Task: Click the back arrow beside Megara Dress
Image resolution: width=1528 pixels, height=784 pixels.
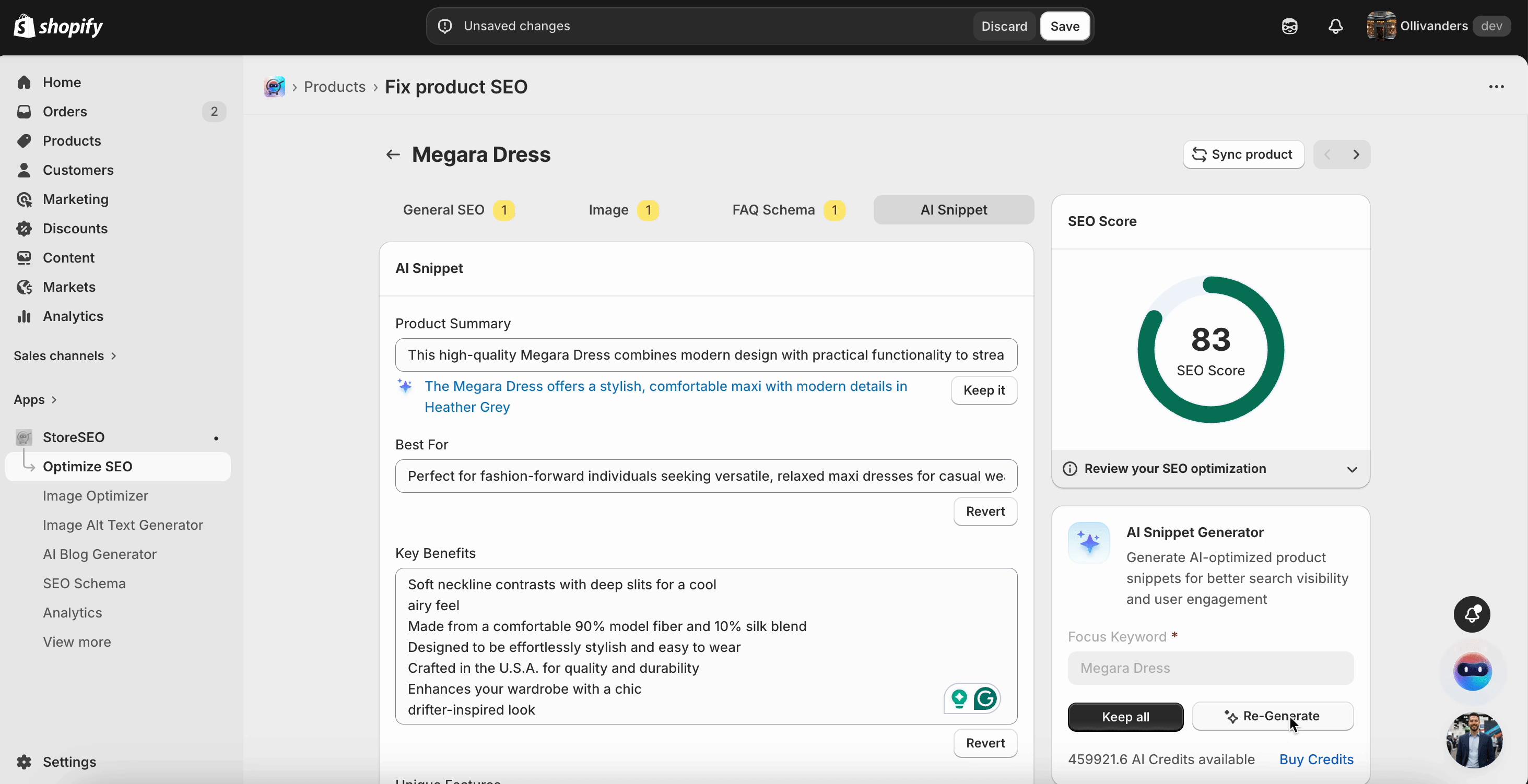Action: 392,155
